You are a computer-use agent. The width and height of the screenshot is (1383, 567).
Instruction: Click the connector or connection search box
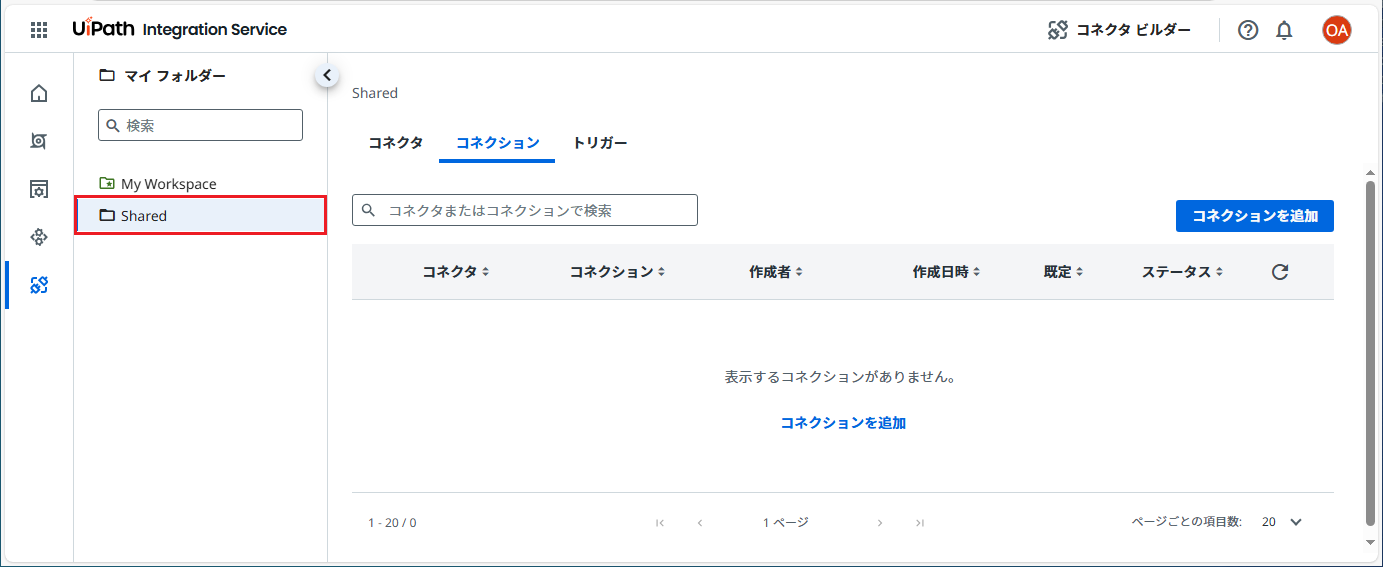coord(524,210)
